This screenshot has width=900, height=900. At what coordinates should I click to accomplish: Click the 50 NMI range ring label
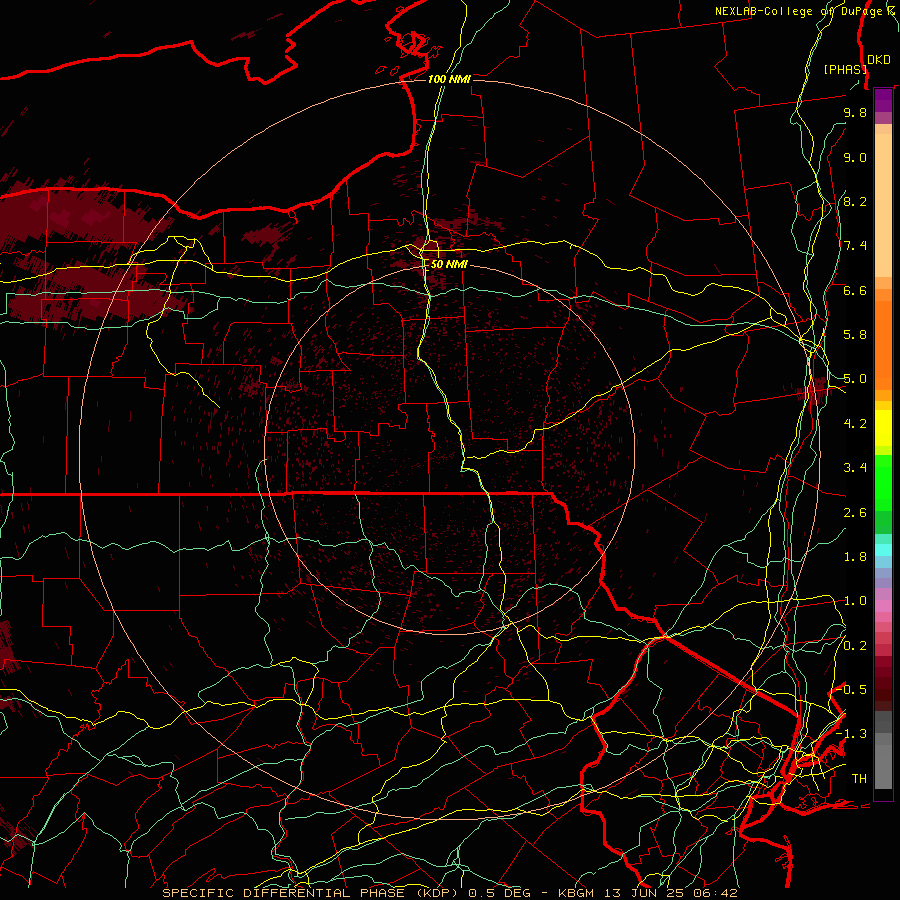(449, 264)
